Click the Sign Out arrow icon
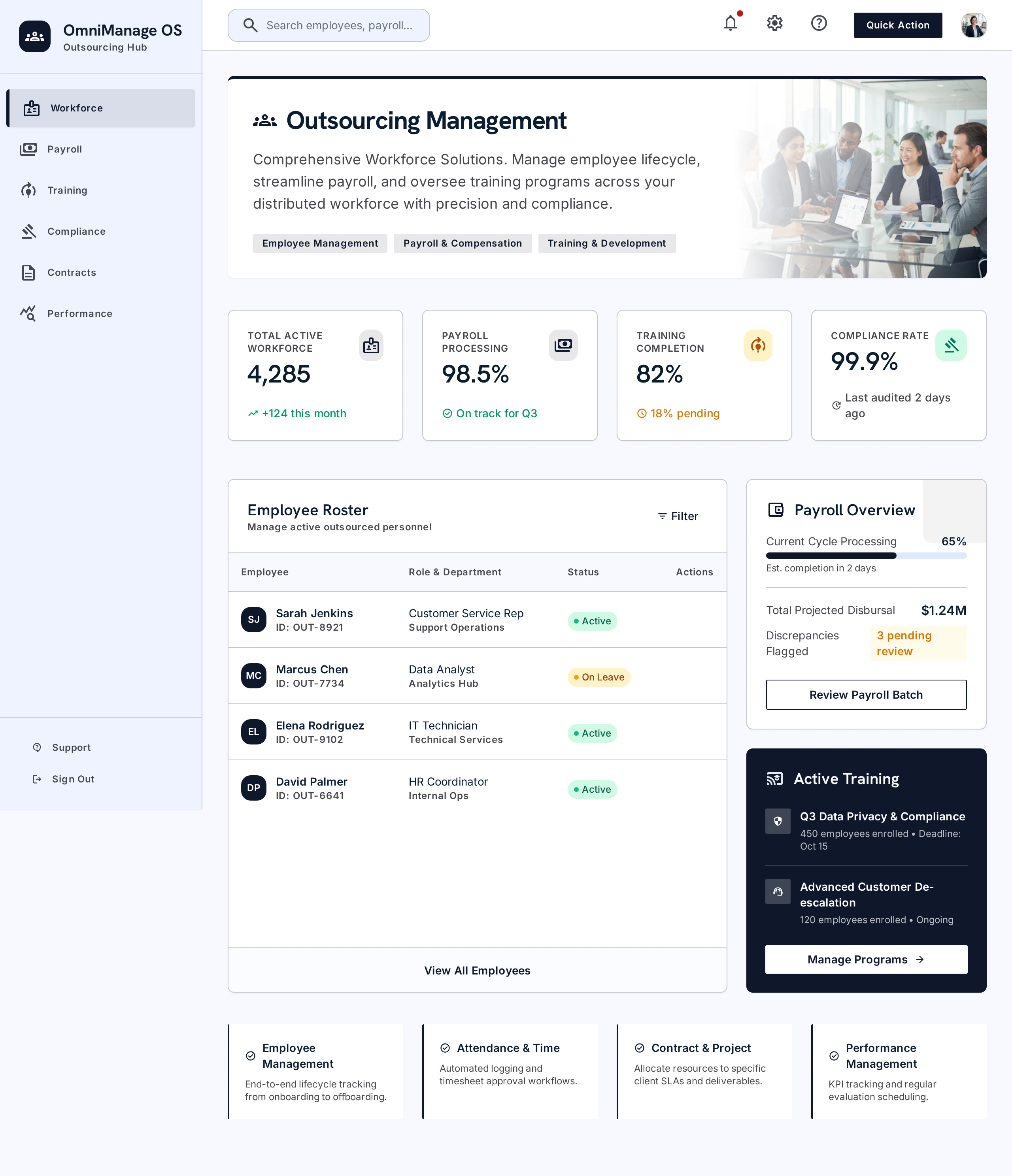 pyautogui.click(x=37, y=779)
